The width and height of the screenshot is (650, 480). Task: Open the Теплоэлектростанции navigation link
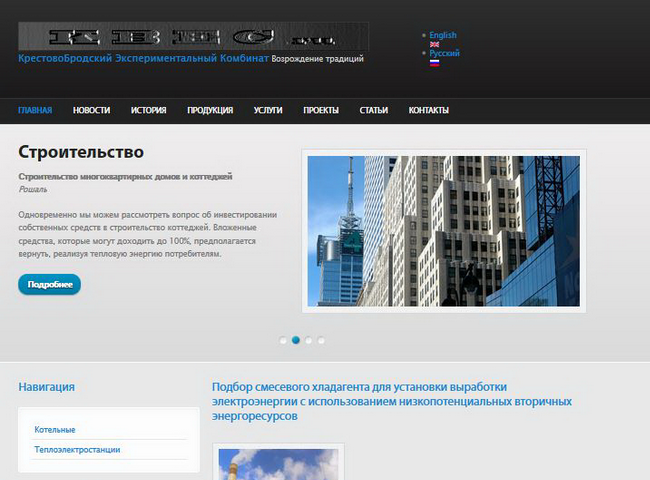coord(77,450)
